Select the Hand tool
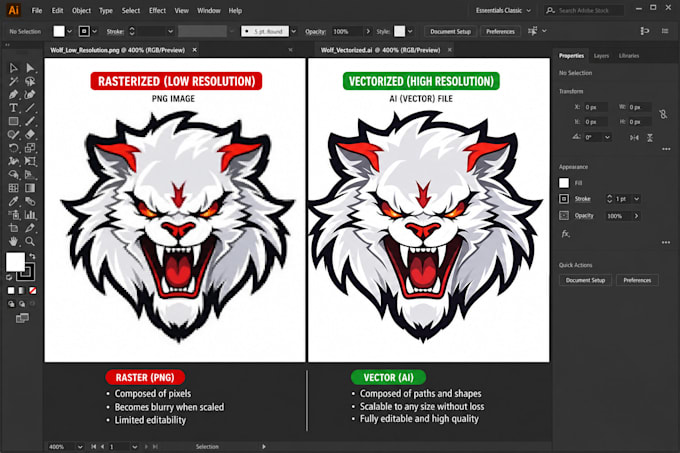680x453 pixels. [x=13, y=241]
